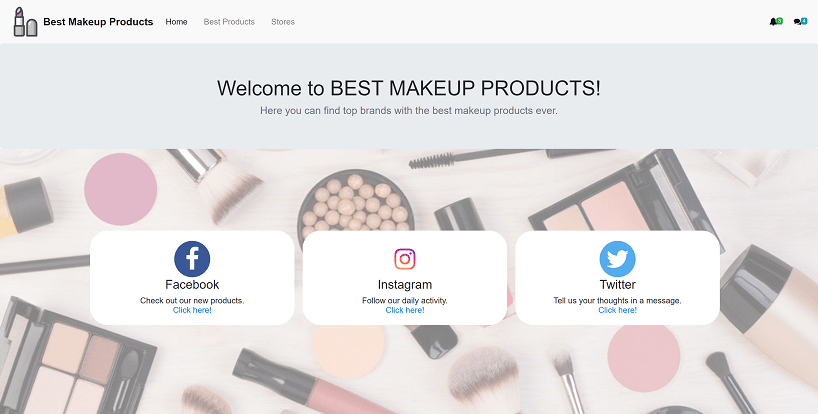Follow the Facebook "Click here!" link

tap(192, 310)
